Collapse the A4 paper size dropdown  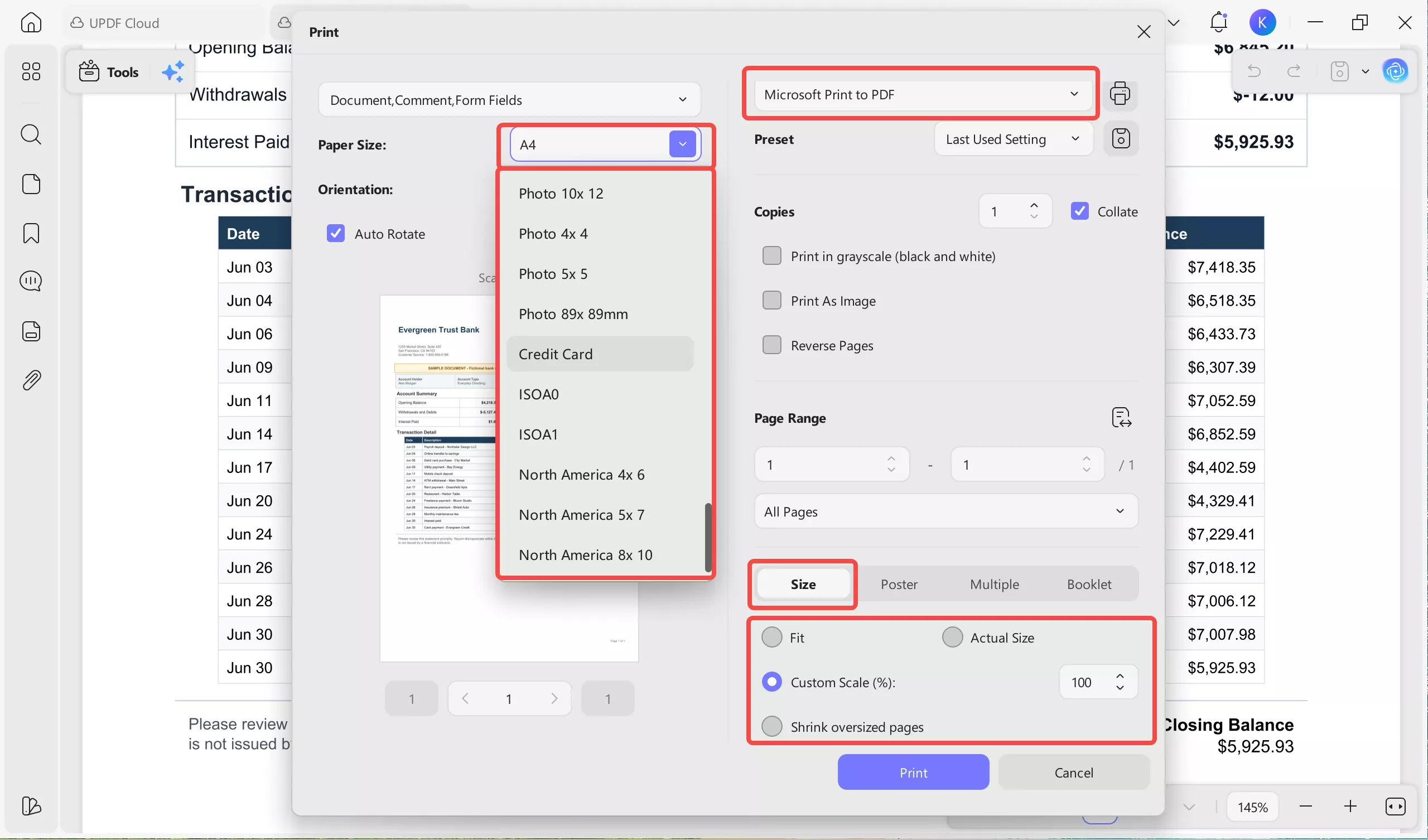point(682,144)
